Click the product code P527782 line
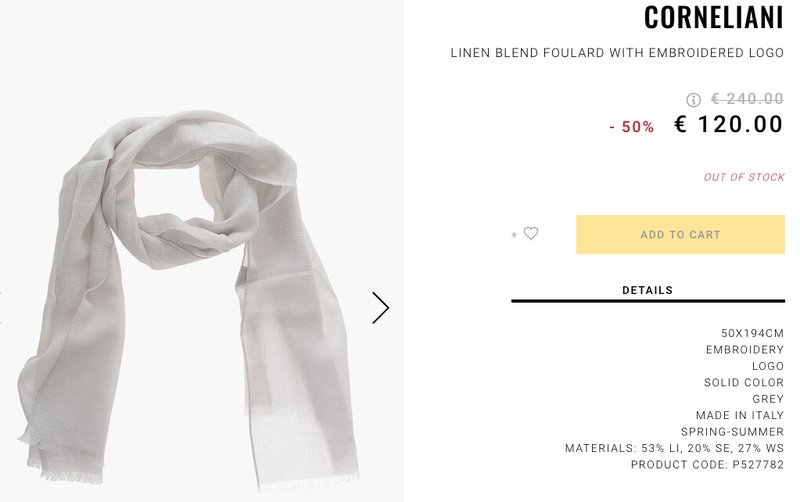Screen dimensions: 800x502 707,465
